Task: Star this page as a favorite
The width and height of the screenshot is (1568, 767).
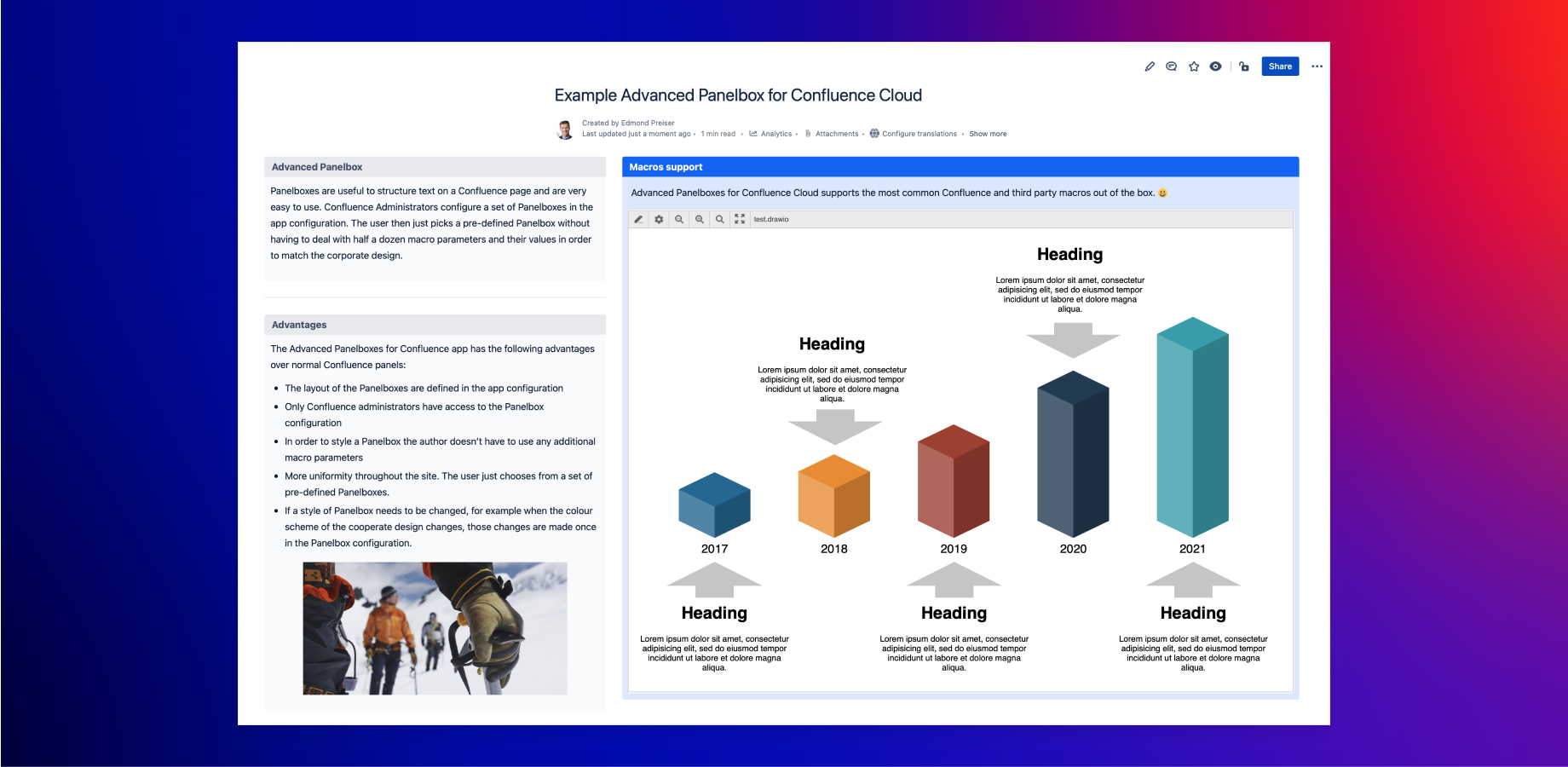Action: point(1193,66)
